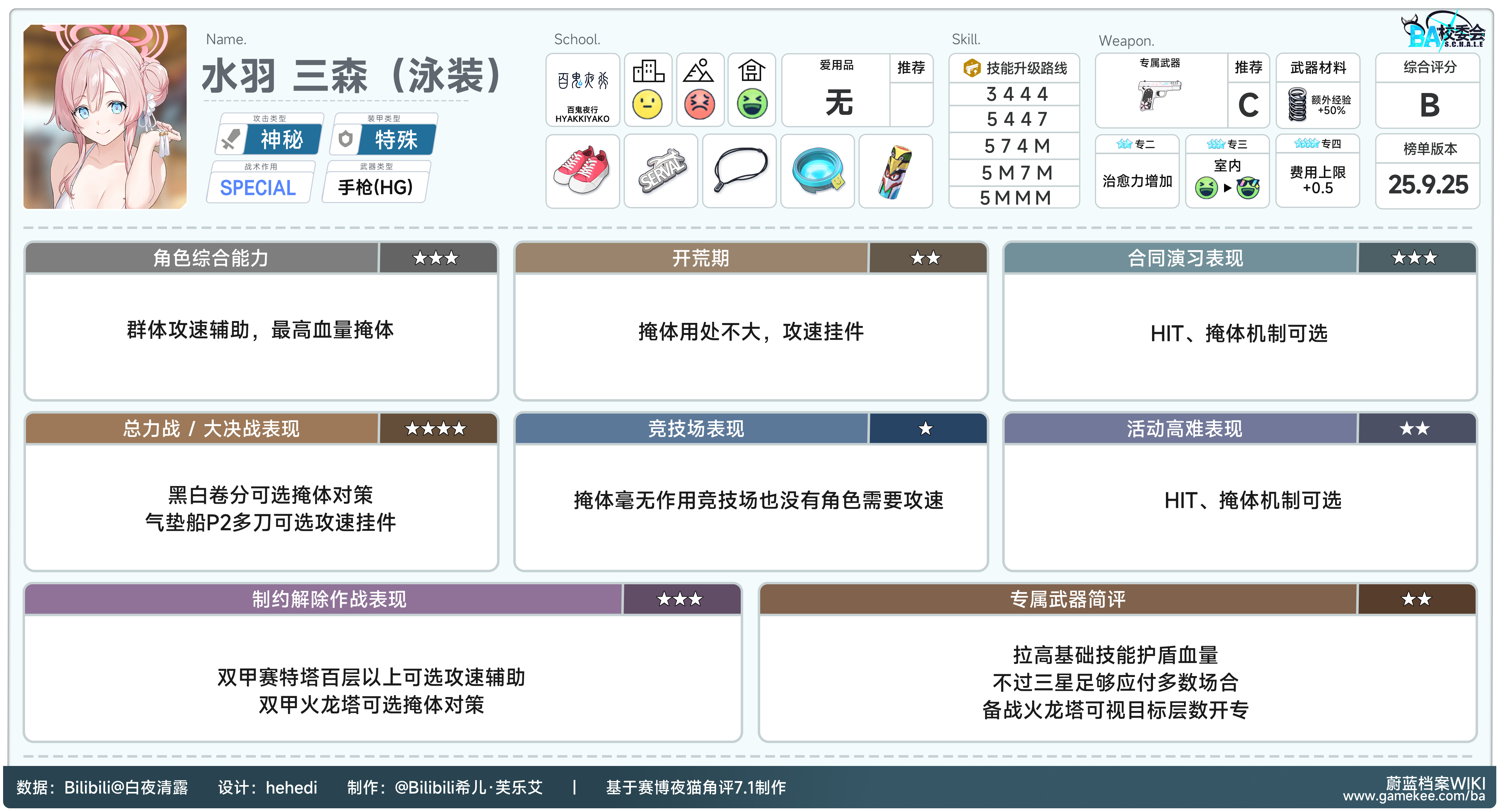Viewport: 1500px width, 812px height.
Task: Select the outdoor terrain angry face icon
Action: (x=699, y=105)
